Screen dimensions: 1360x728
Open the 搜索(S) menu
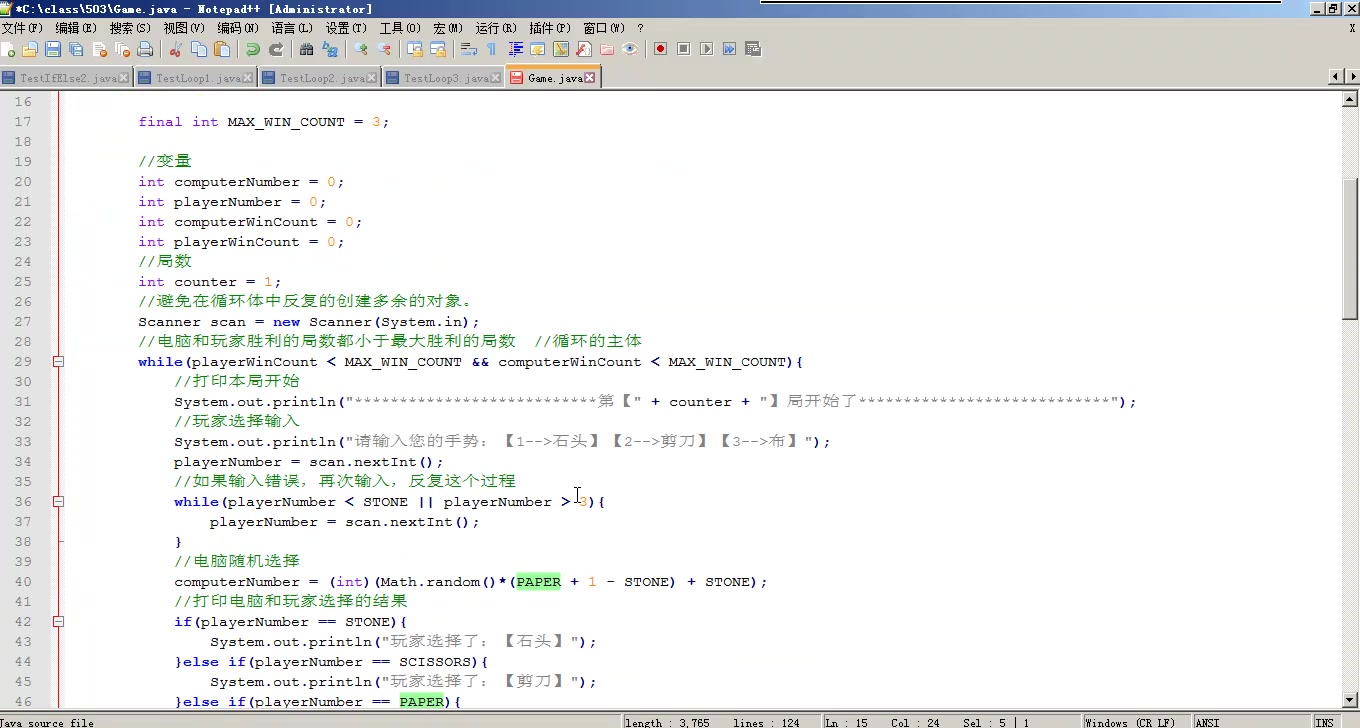(x=130, y=28)
